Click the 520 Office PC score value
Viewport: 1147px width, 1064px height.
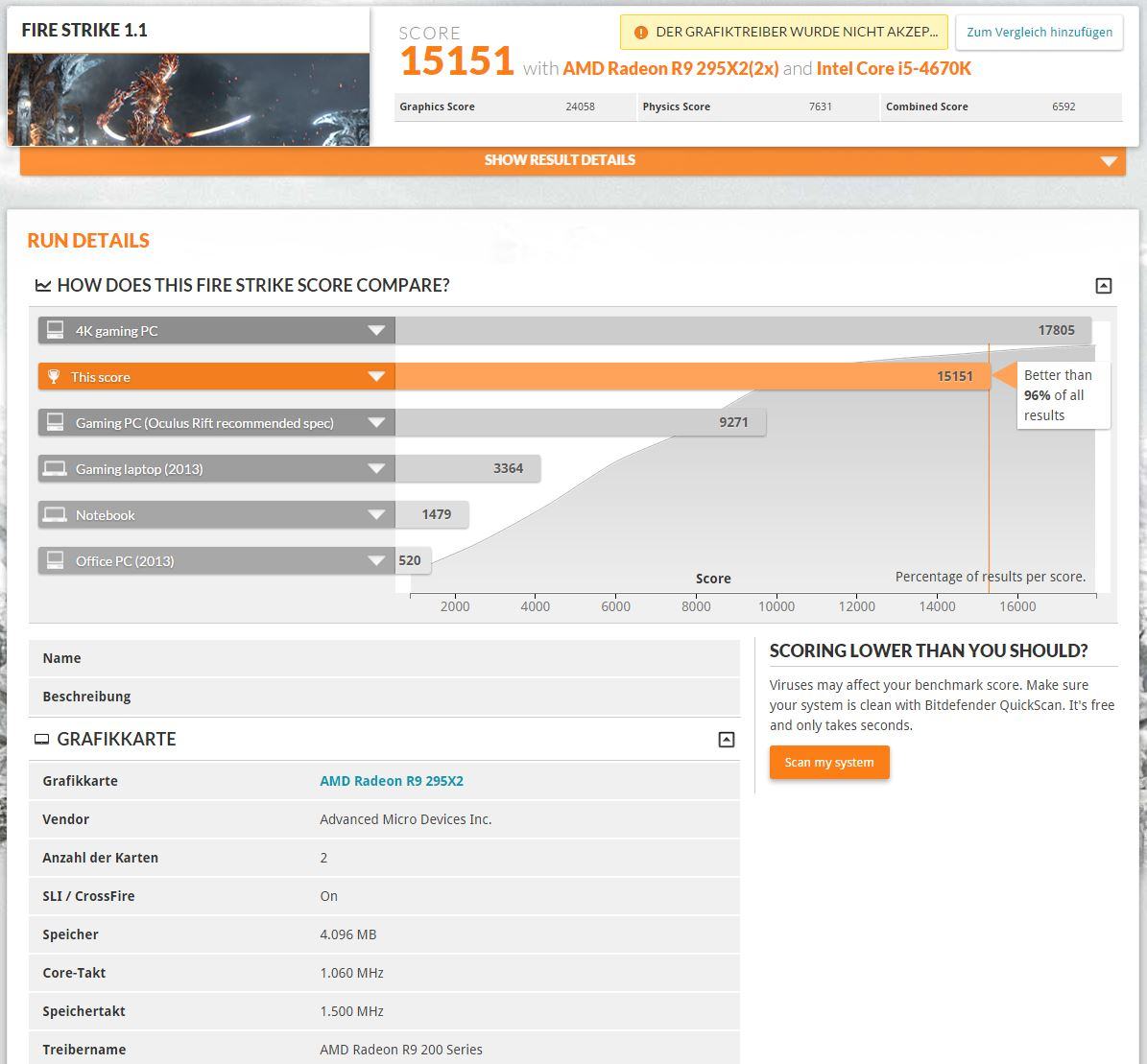pos(410,561)
